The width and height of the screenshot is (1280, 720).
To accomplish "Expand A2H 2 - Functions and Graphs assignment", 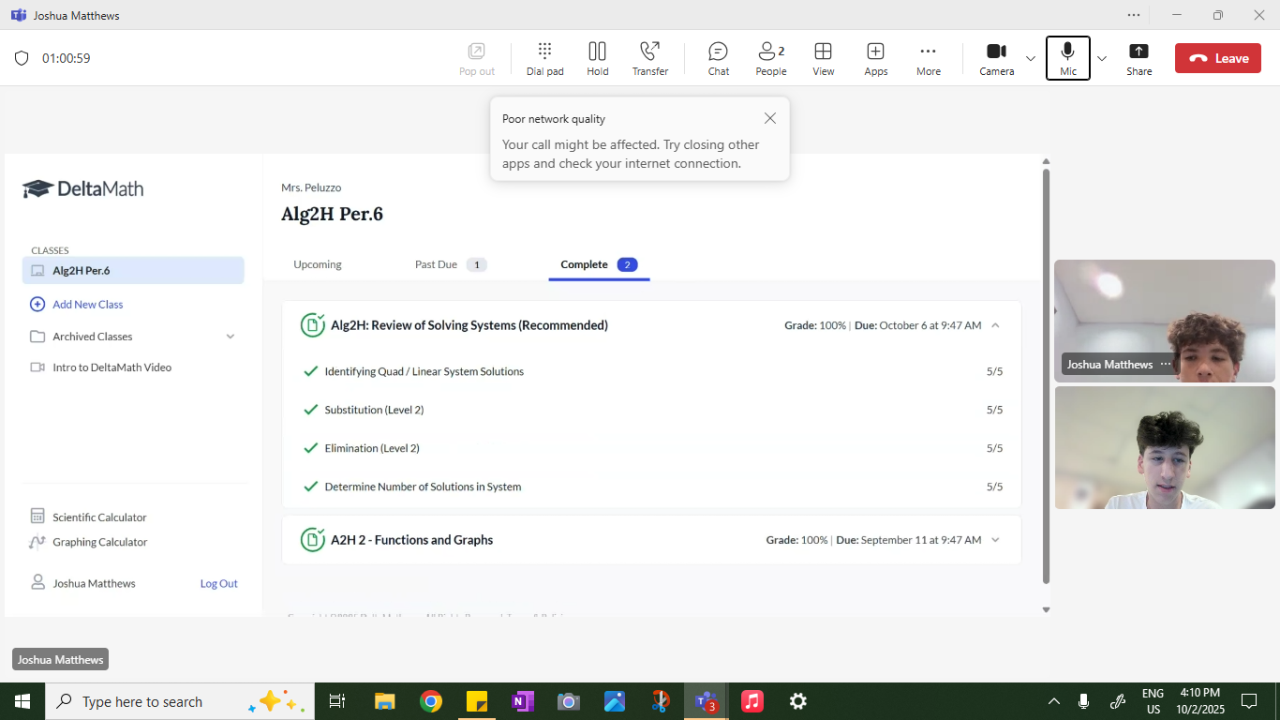I will (x=995, y=540).
